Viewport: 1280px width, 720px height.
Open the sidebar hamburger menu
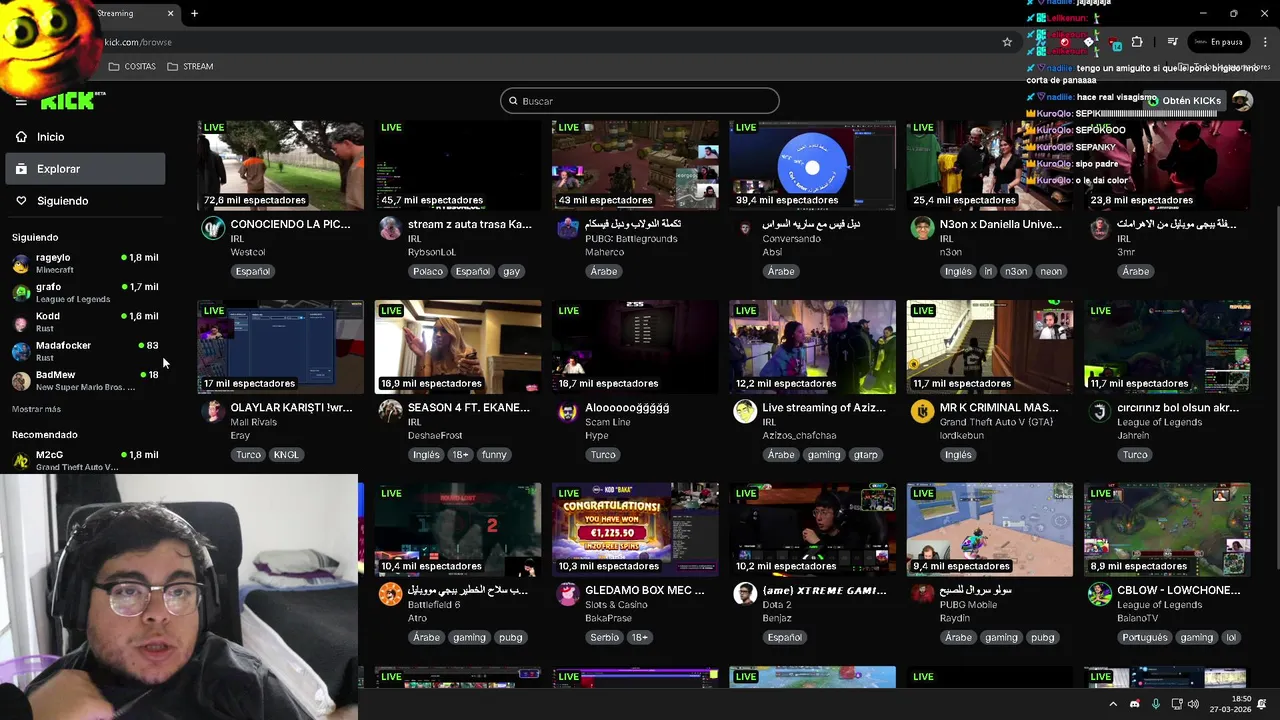click(x=21, y=101)
